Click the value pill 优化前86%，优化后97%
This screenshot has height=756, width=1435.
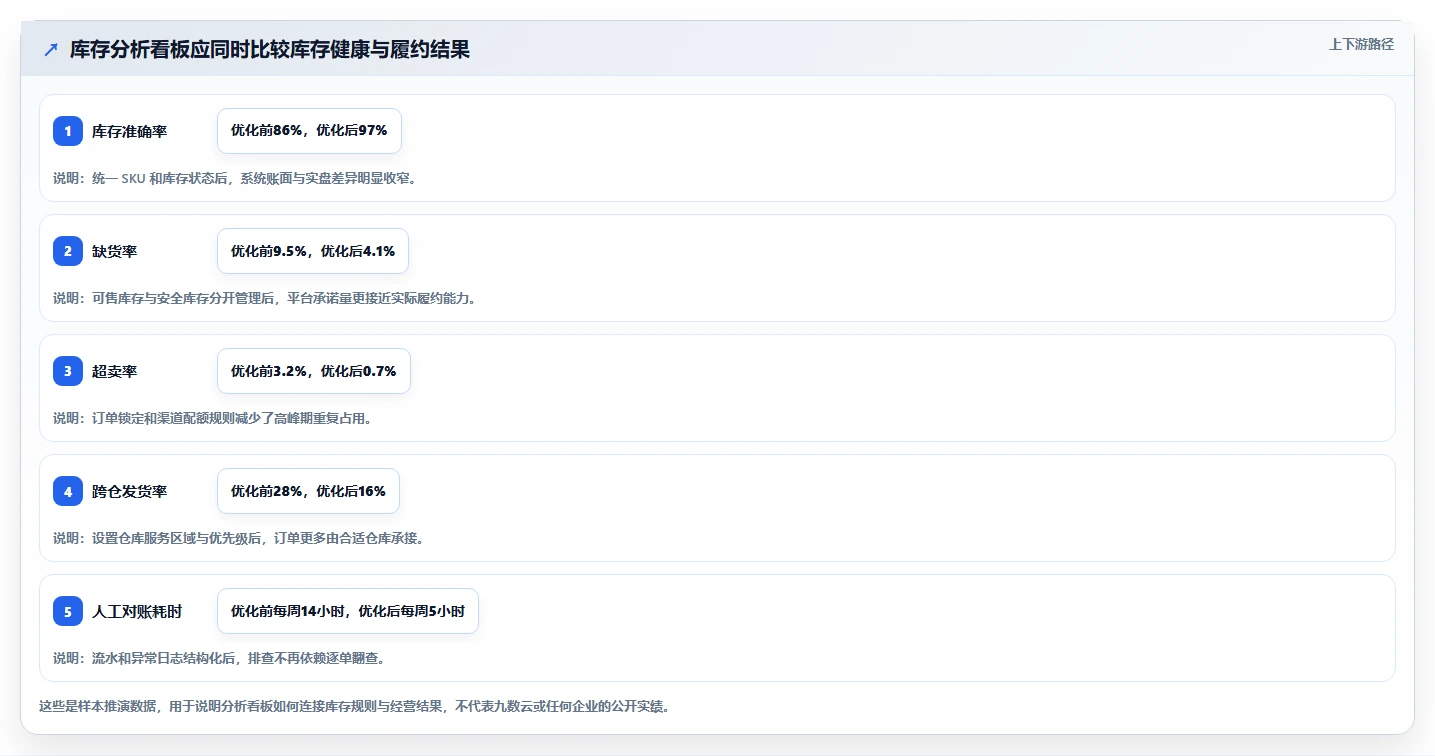309,131
